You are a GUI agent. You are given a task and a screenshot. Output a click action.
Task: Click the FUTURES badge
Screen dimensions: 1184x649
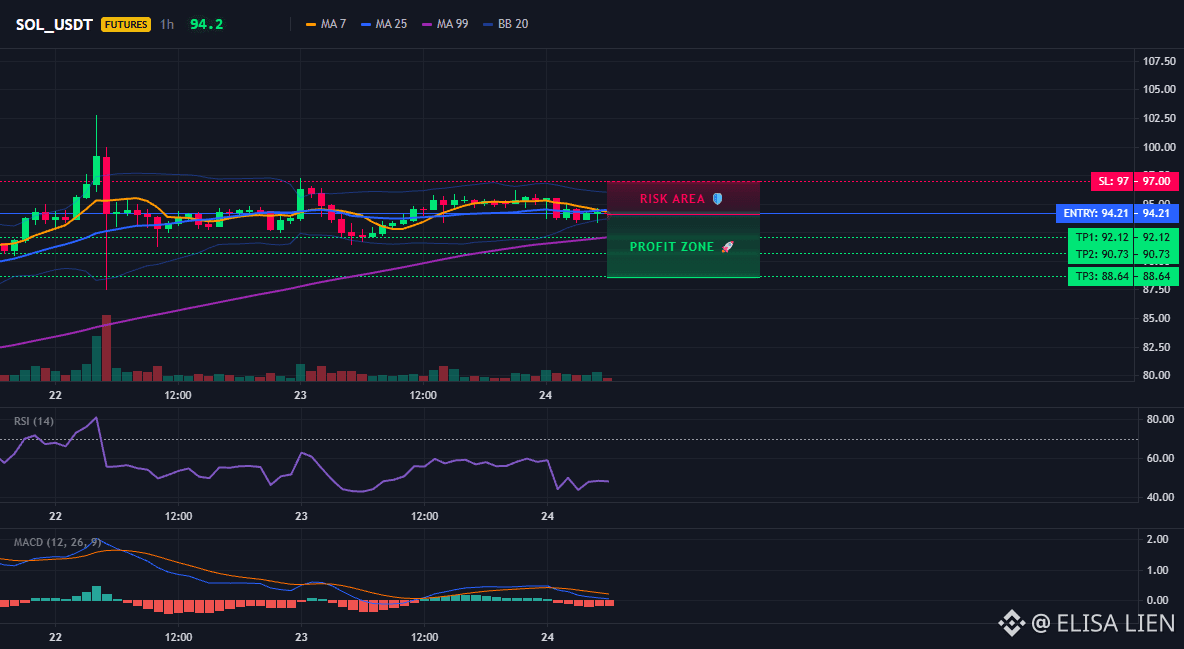pos(126,24)
